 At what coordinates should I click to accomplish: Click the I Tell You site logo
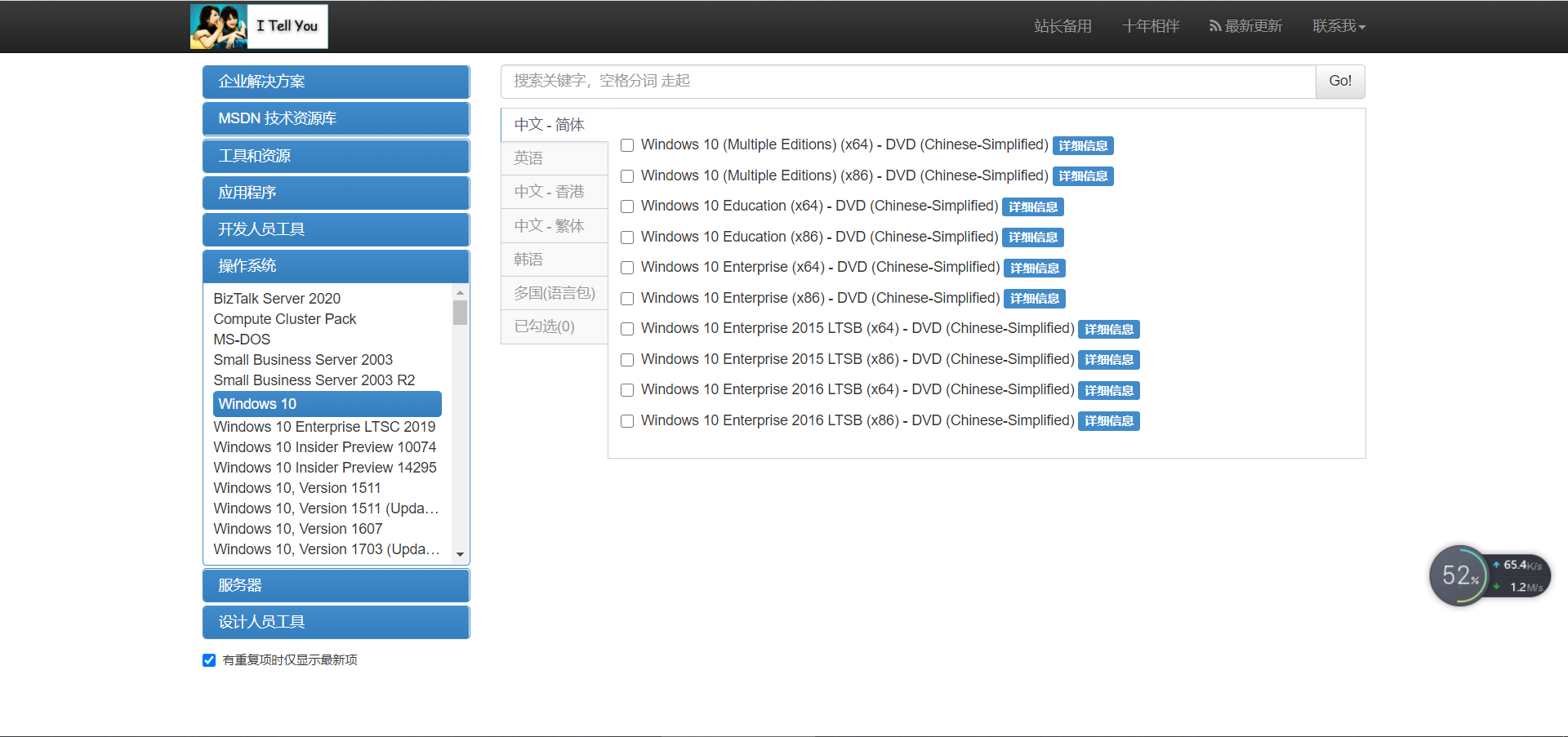click(x=259, y=26)
